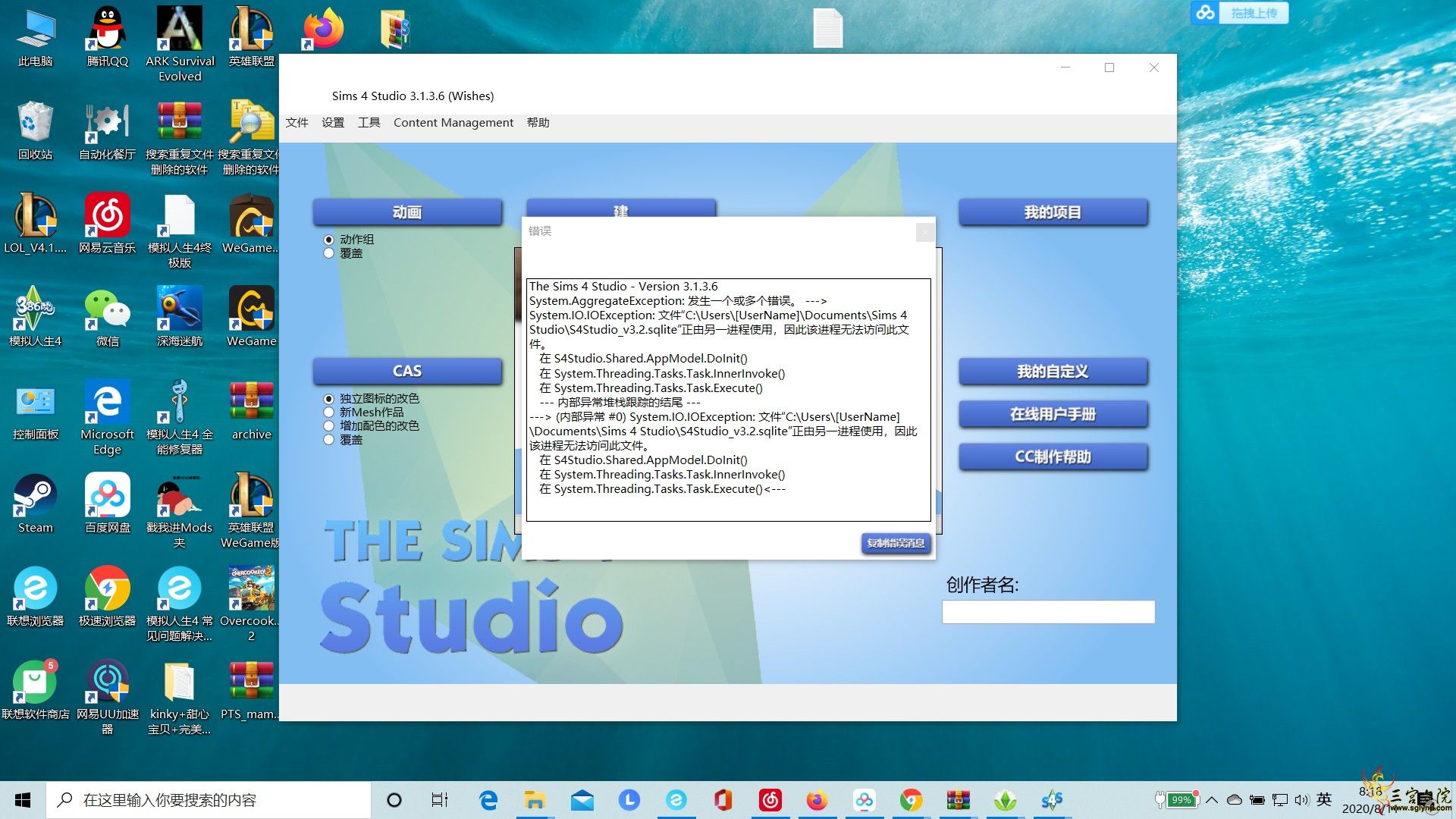
Task: Open 模拟人生4 desktop icon
Action: pyautogui.click(x=36, y=317)
